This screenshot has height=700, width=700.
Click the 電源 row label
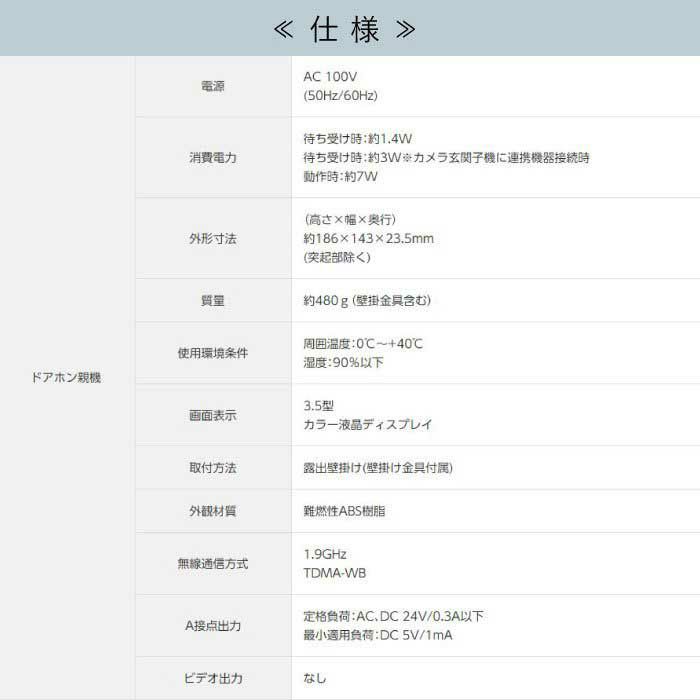coord(213,86)
